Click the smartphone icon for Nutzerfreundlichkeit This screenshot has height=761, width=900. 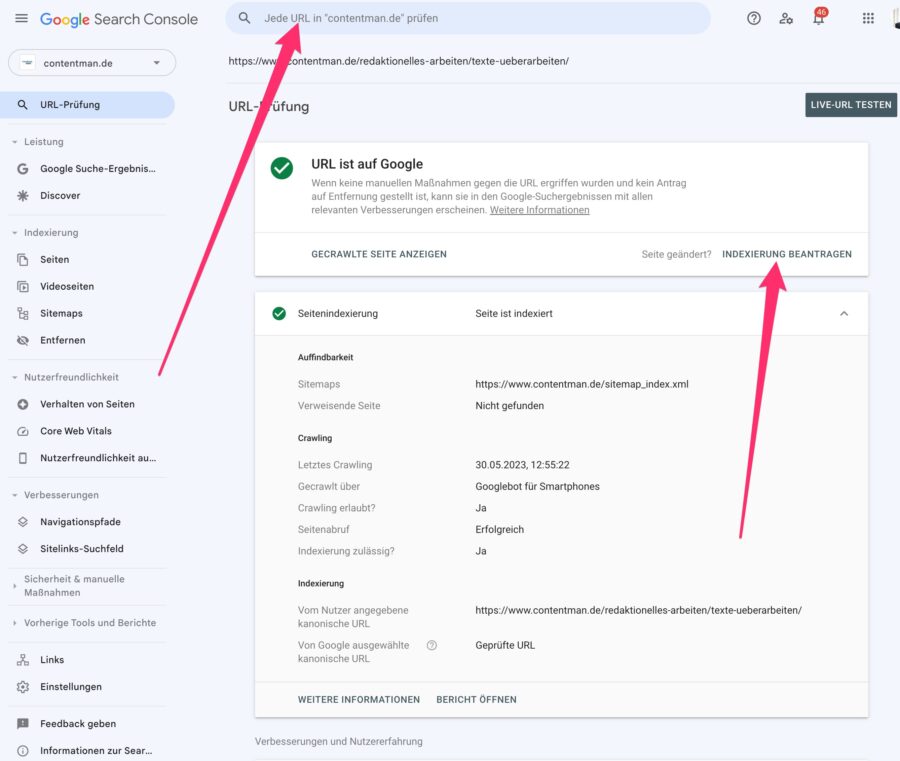pyautogui.click(x=22, y=458)
